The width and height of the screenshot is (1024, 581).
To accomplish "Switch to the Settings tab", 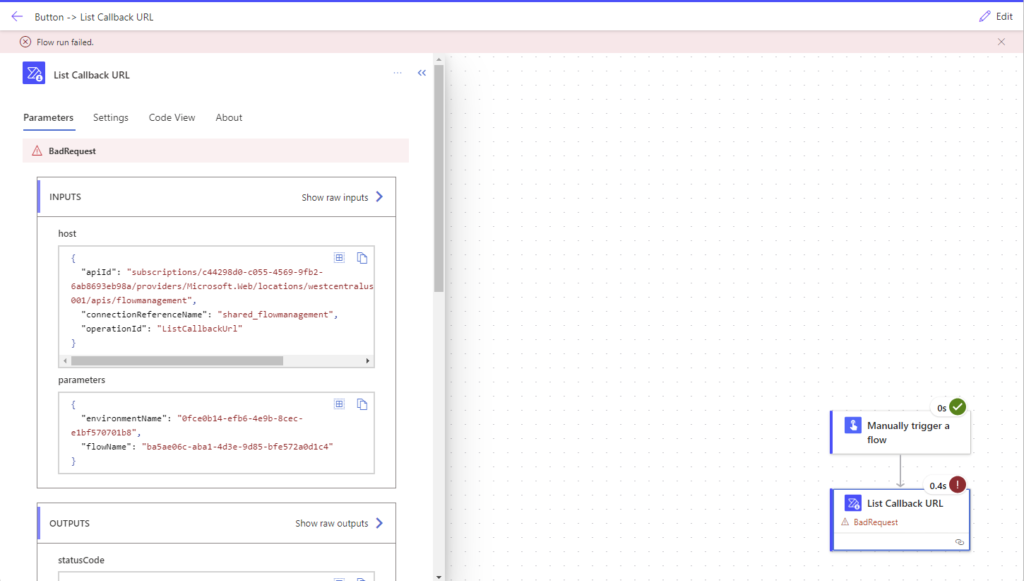I will coord(110,118).
